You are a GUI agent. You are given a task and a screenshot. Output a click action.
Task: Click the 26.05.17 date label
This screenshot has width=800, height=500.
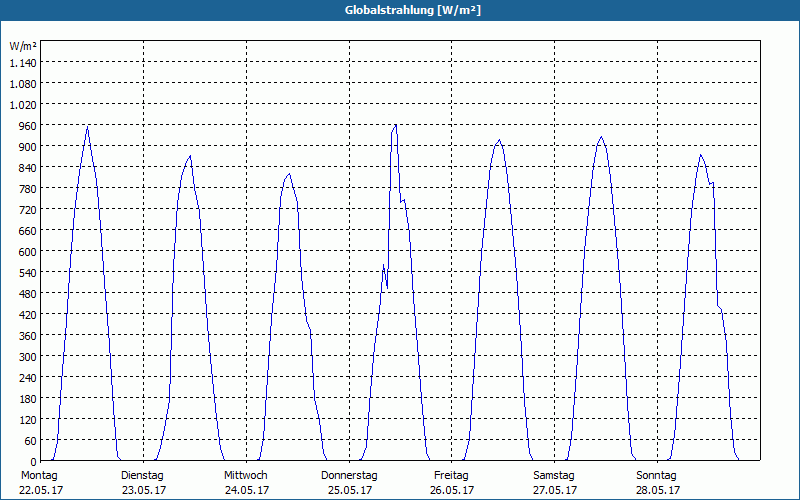point(452,490)
